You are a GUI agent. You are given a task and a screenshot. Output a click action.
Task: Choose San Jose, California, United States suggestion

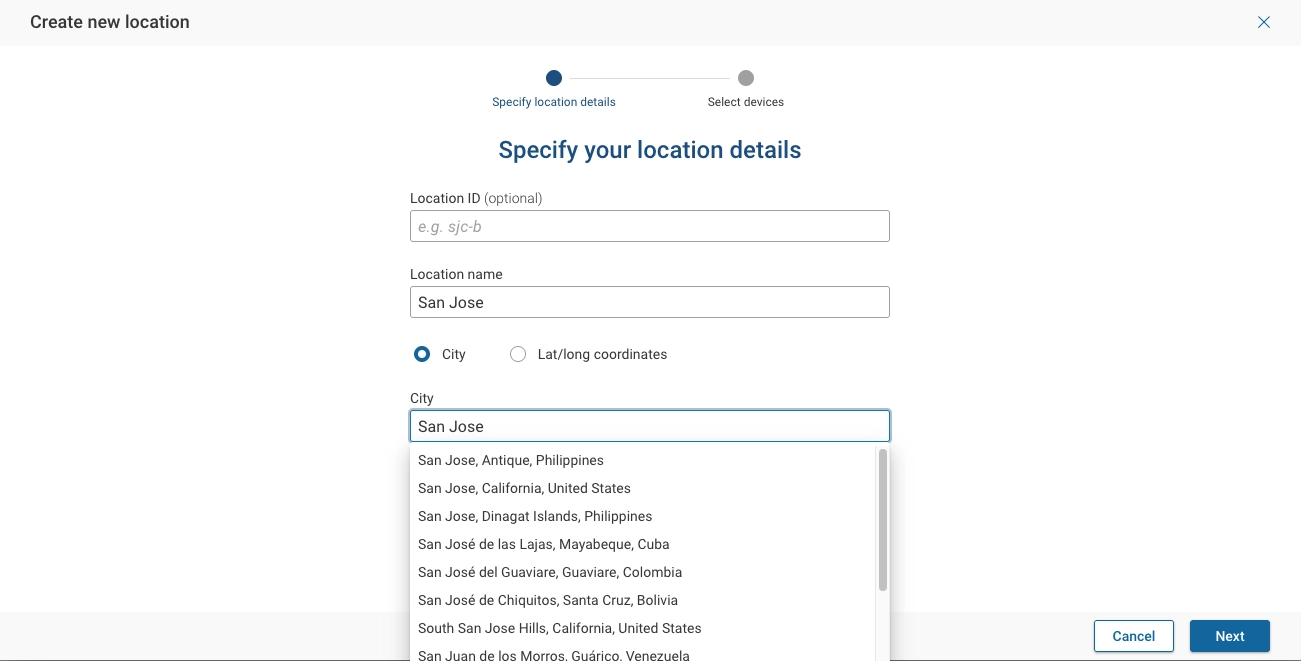click(x=524, y=488)
